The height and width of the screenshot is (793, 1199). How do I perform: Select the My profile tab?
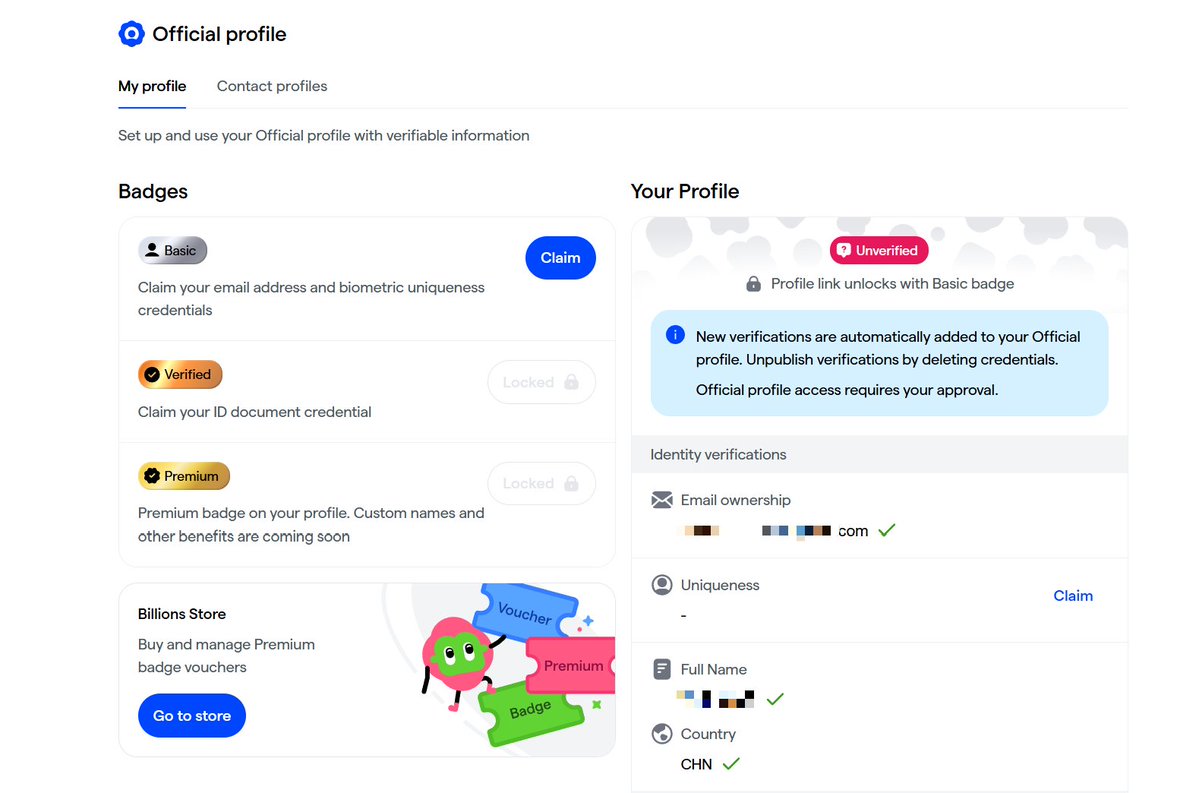152,86
